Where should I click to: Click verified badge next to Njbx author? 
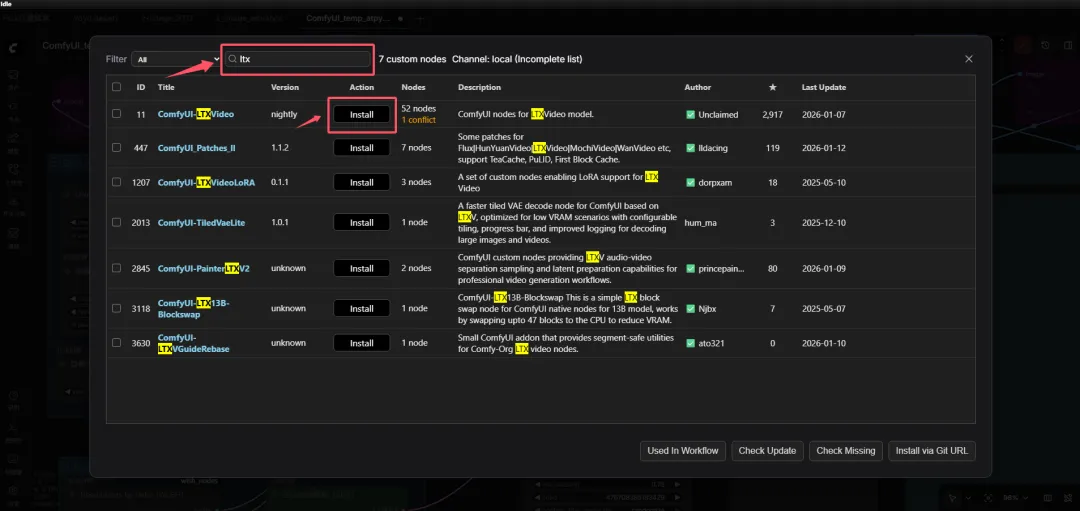[x=690, y=309]
